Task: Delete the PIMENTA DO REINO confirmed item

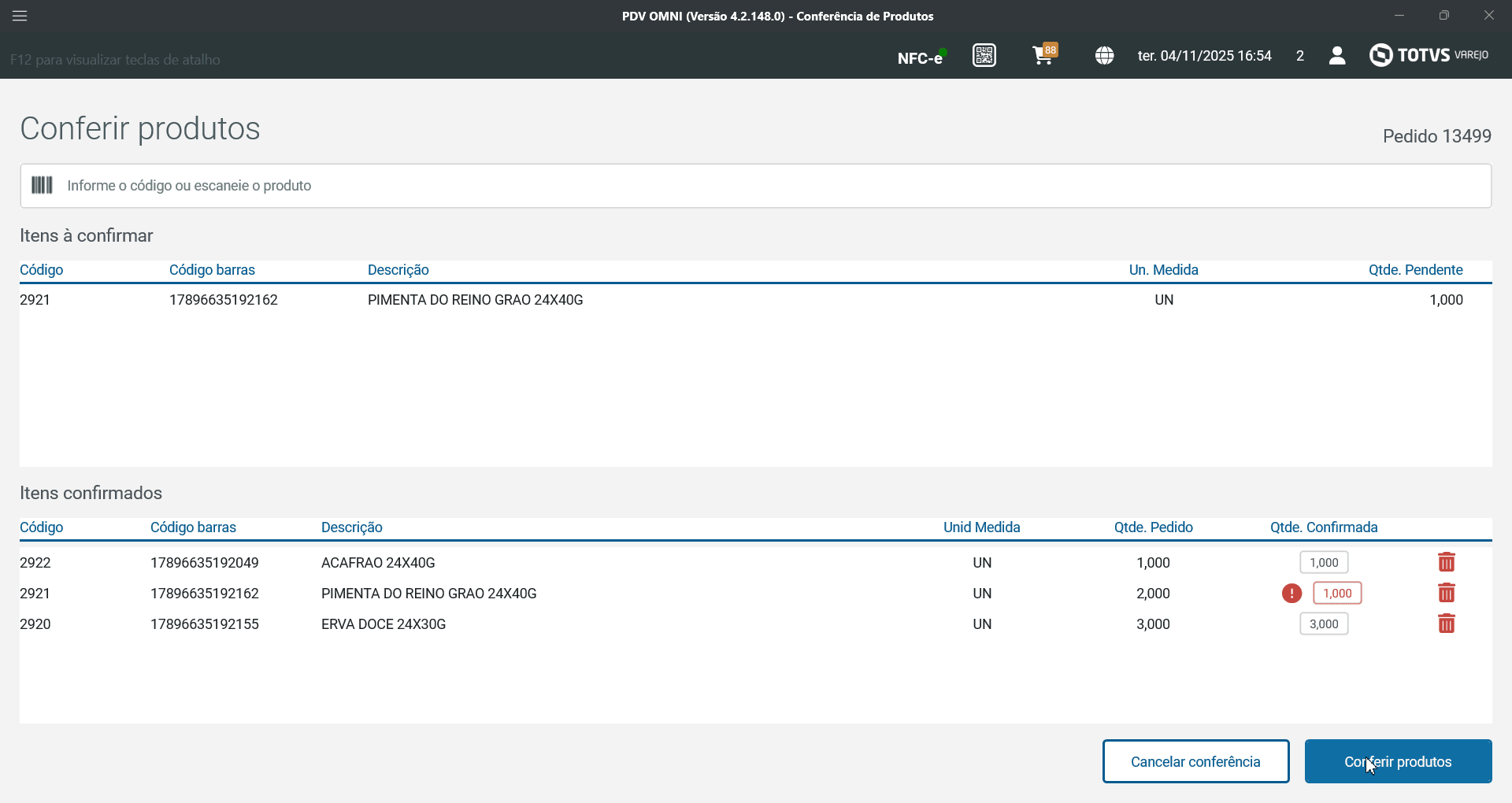Action: (1447, 593)
